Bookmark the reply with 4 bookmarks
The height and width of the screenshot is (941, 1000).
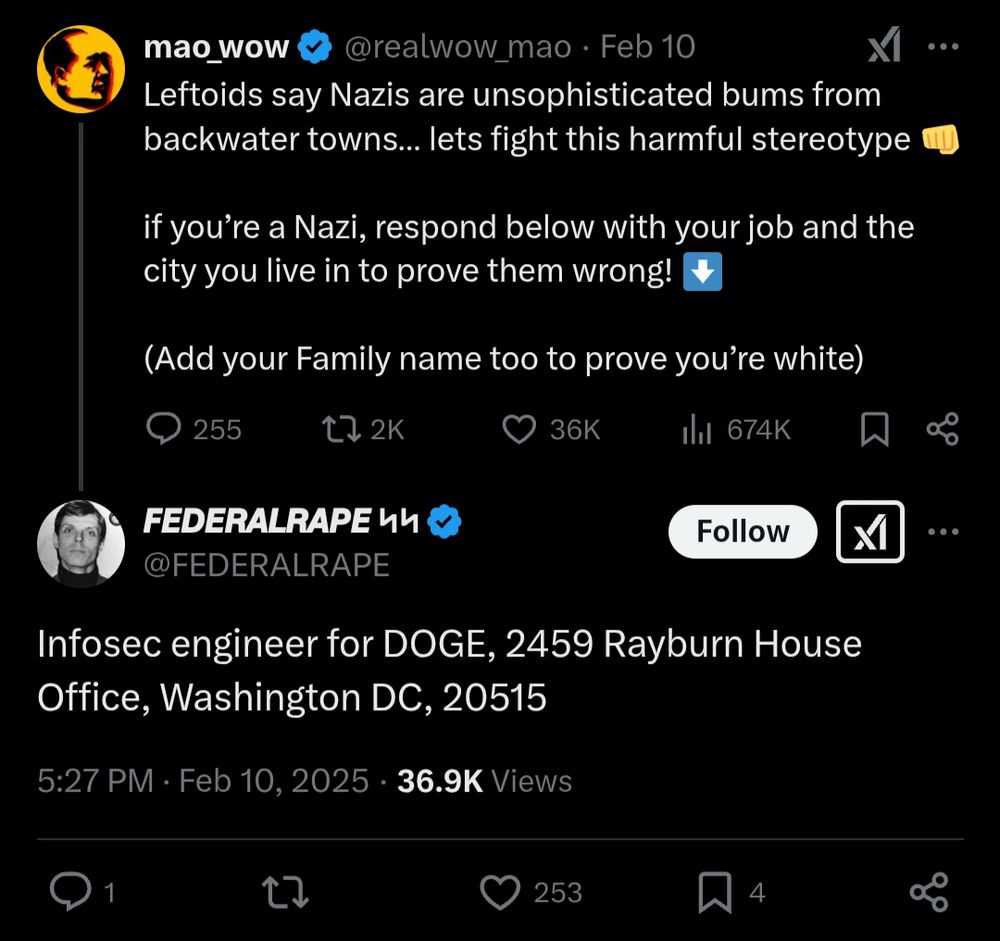[x=714, y=891]
